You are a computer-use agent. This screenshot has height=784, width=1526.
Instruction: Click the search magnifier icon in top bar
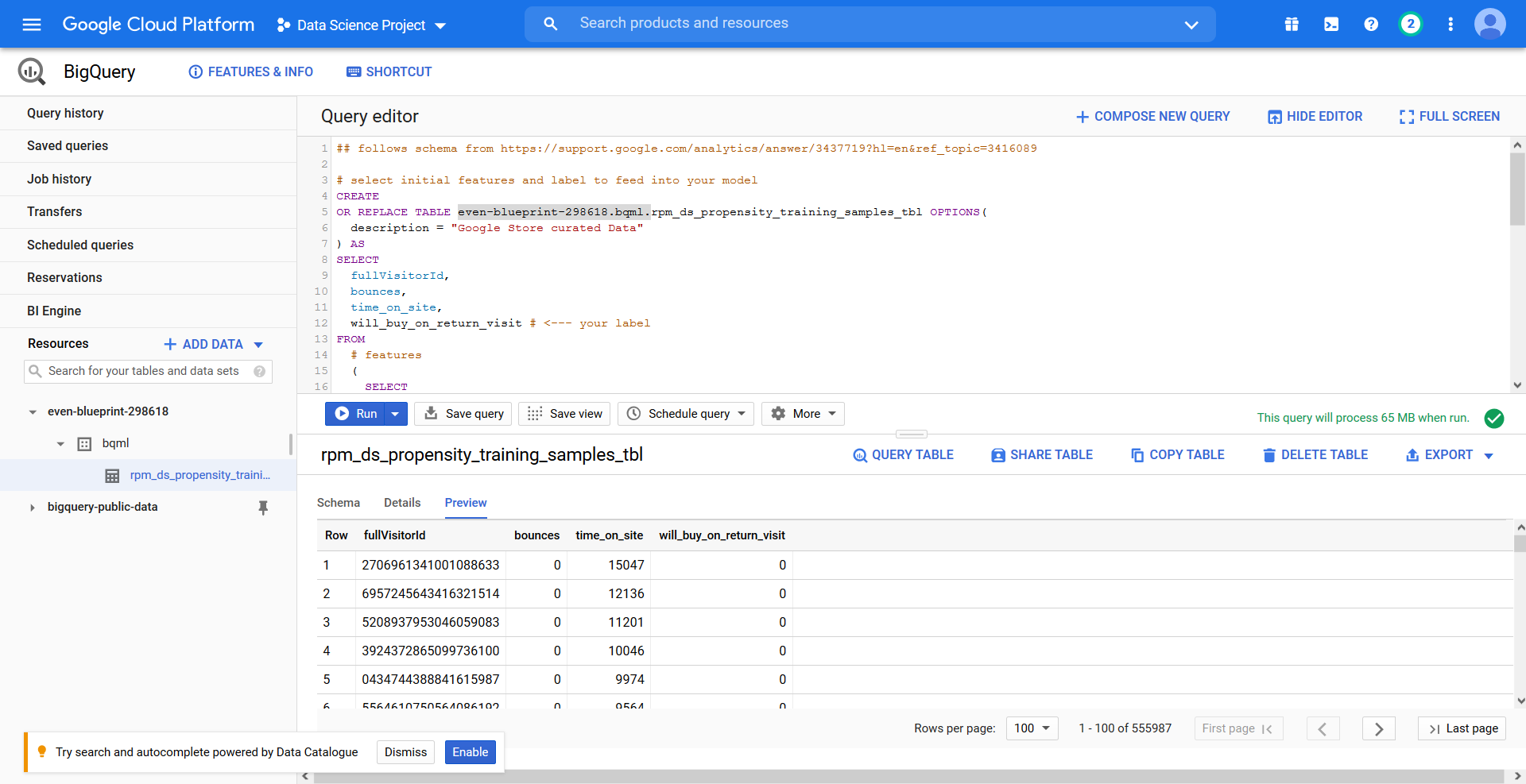[550, 24]
